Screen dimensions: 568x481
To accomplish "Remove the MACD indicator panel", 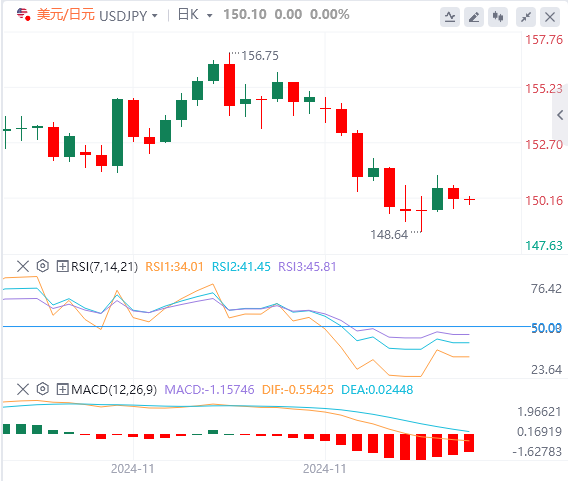I will 23,390.
